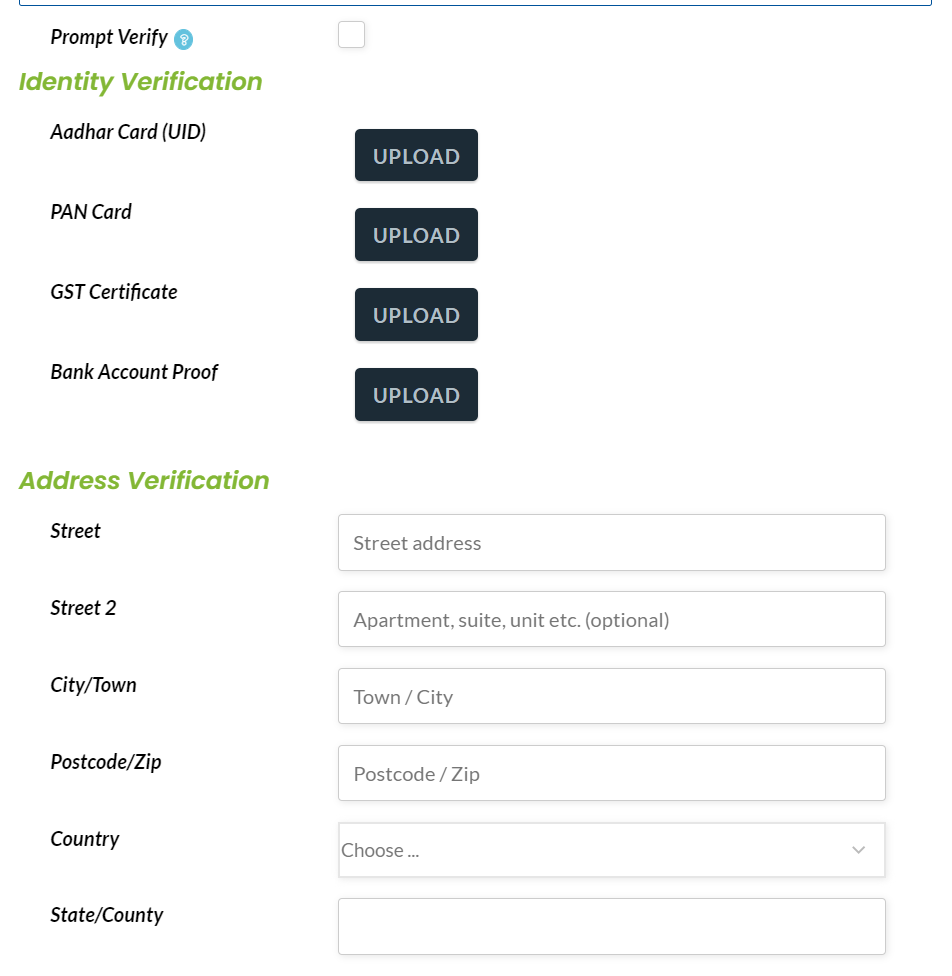Viewport: 952px width, 976px height.
Task: Upload the PAN Card document
Action: (x=416, y=235)
